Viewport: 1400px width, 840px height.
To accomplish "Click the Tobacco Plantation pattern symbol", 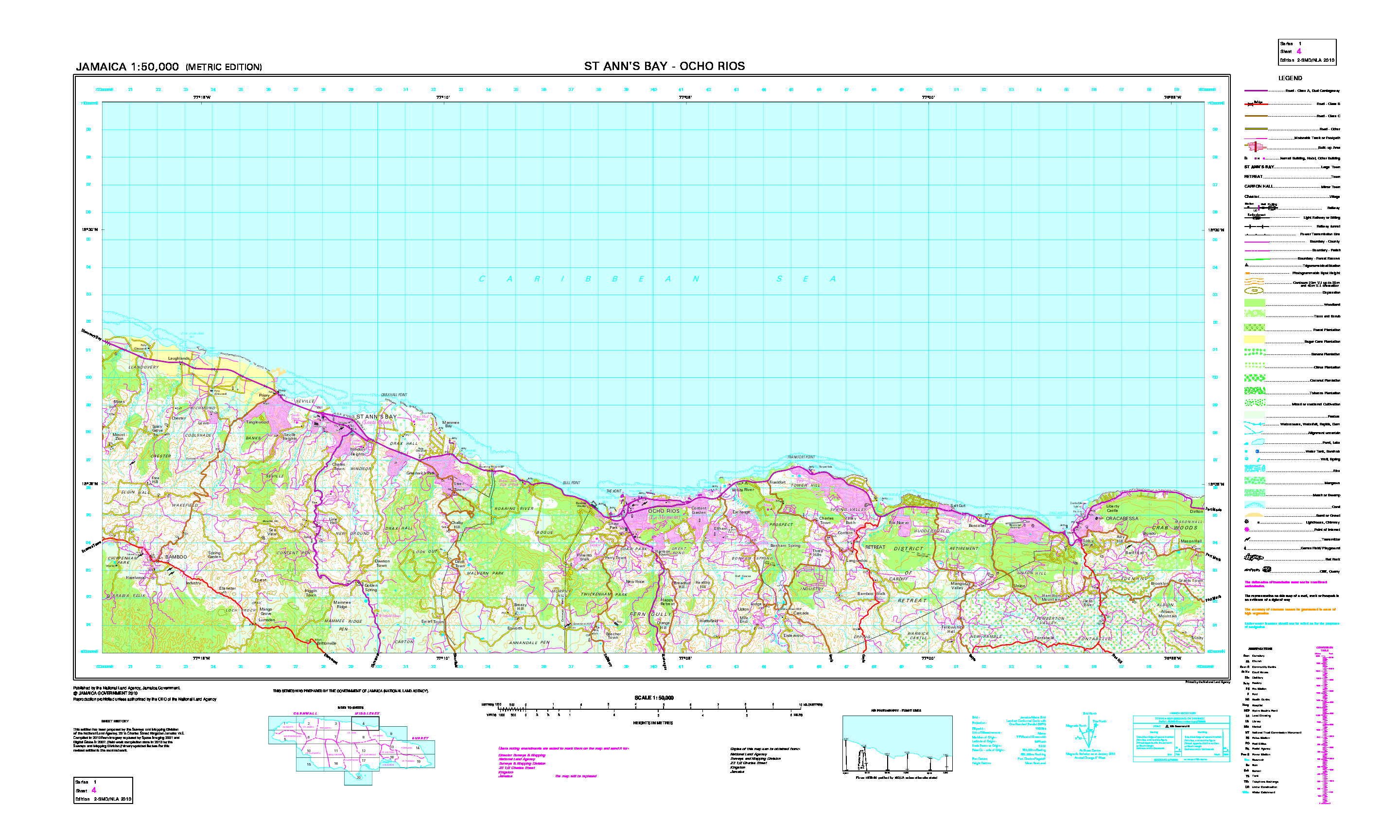I will 1254,390.
